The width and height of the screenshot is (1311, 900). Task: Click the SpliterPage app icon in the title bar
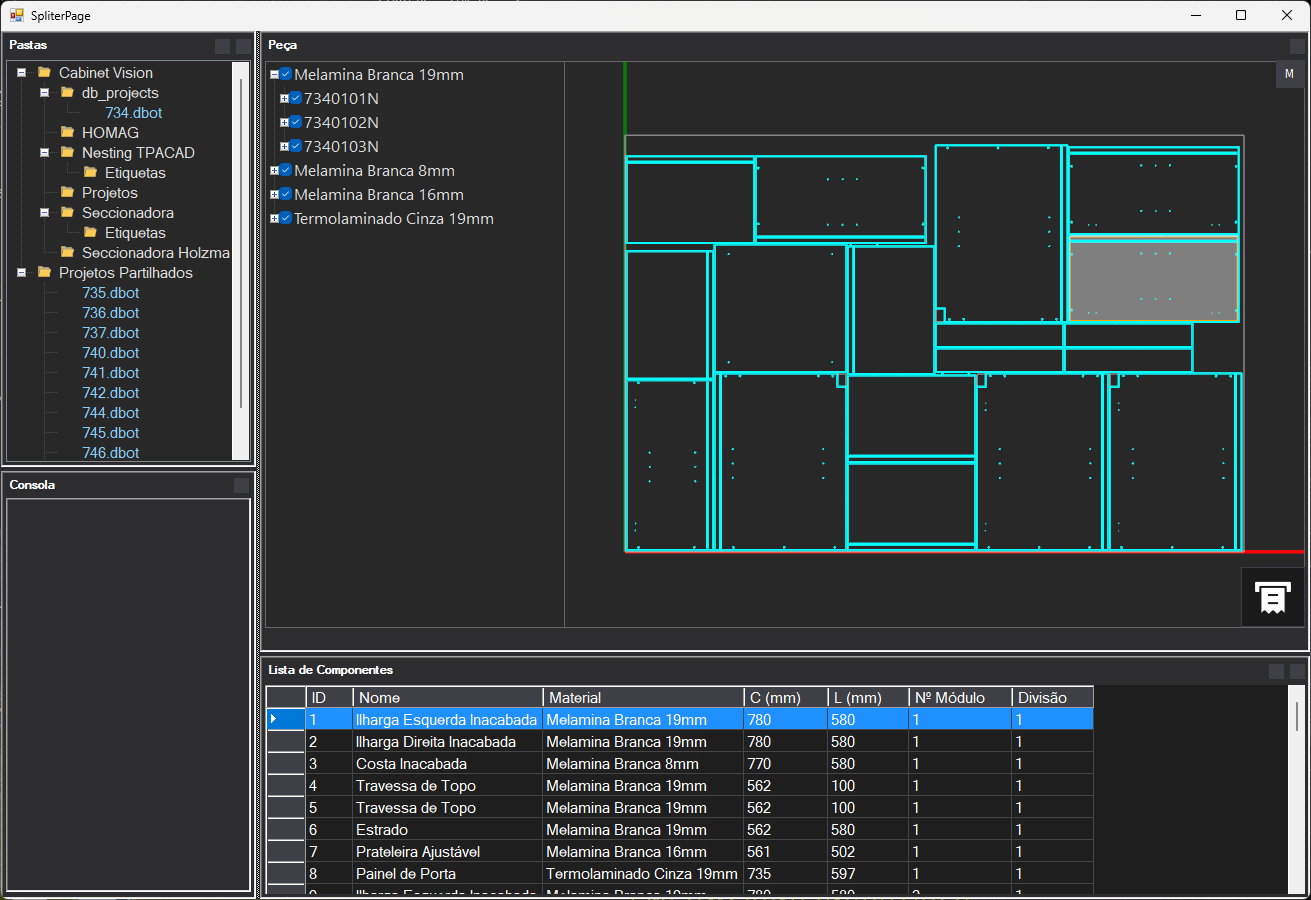(x=16, y=15)
